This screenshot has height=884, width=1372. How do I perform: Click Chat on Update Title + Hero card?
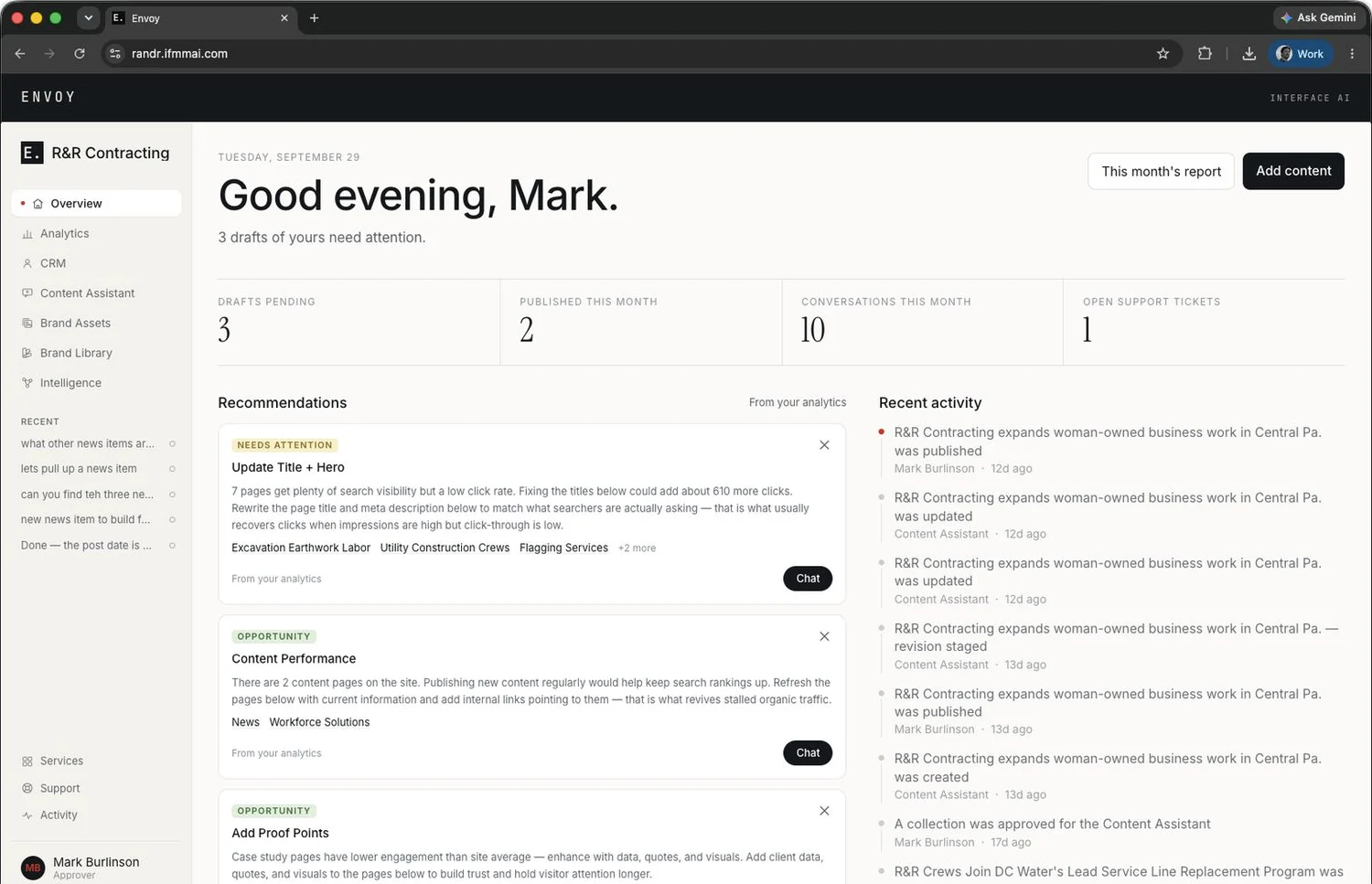[808, 579]
